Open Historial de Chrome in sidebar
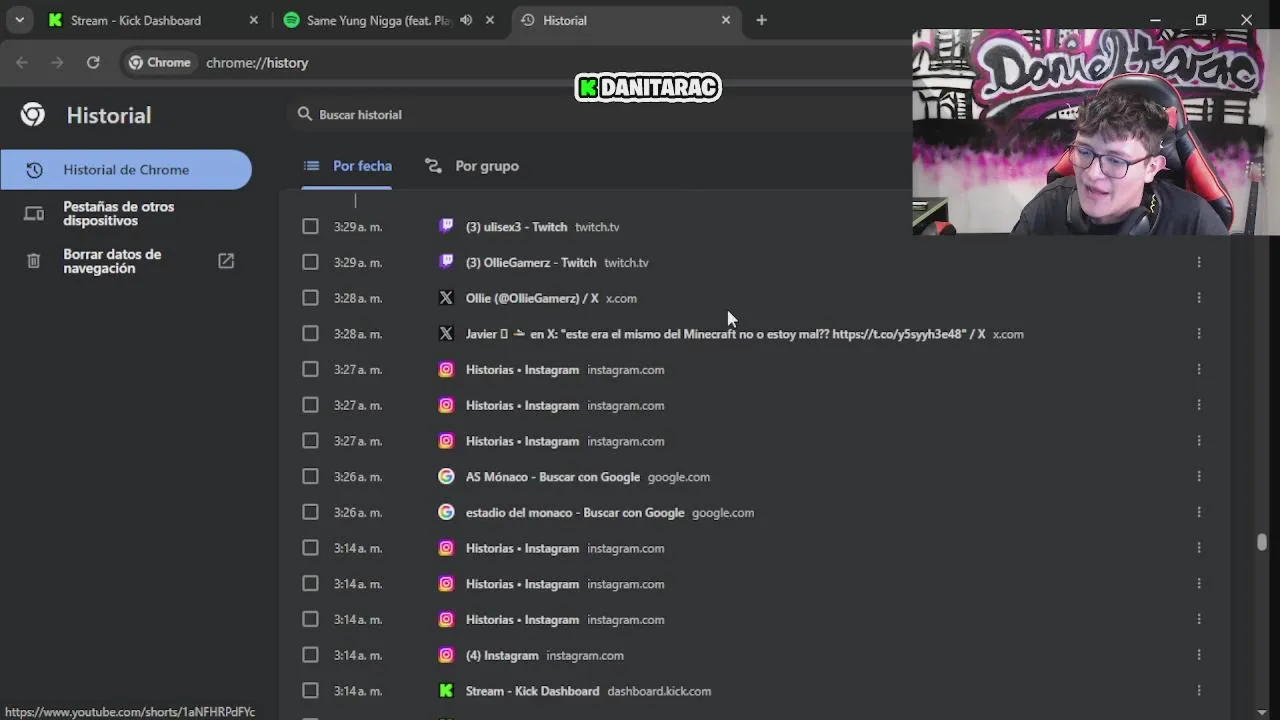1280x720 pixels. pos(126,170)
